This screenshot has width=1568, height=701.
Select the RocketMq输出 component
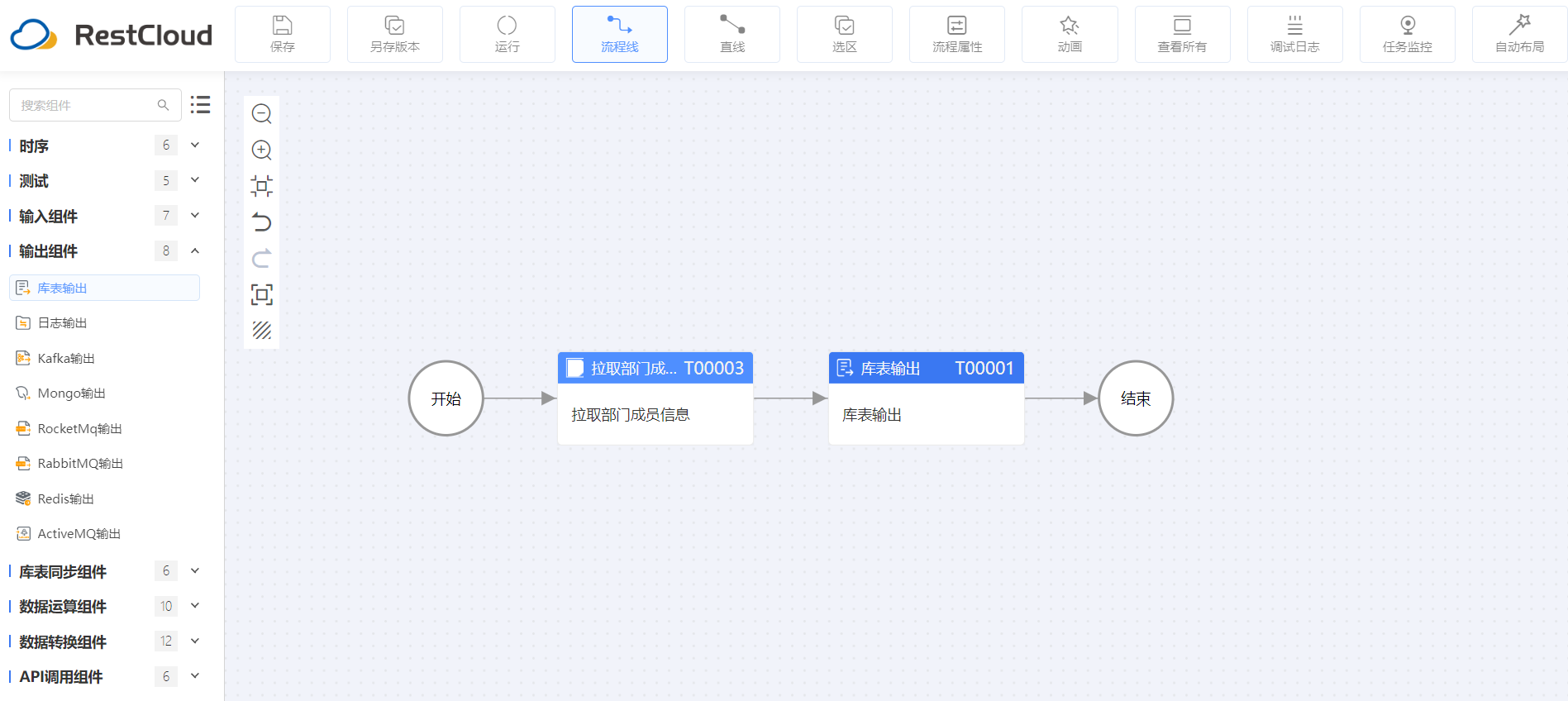tap(104, 428)
